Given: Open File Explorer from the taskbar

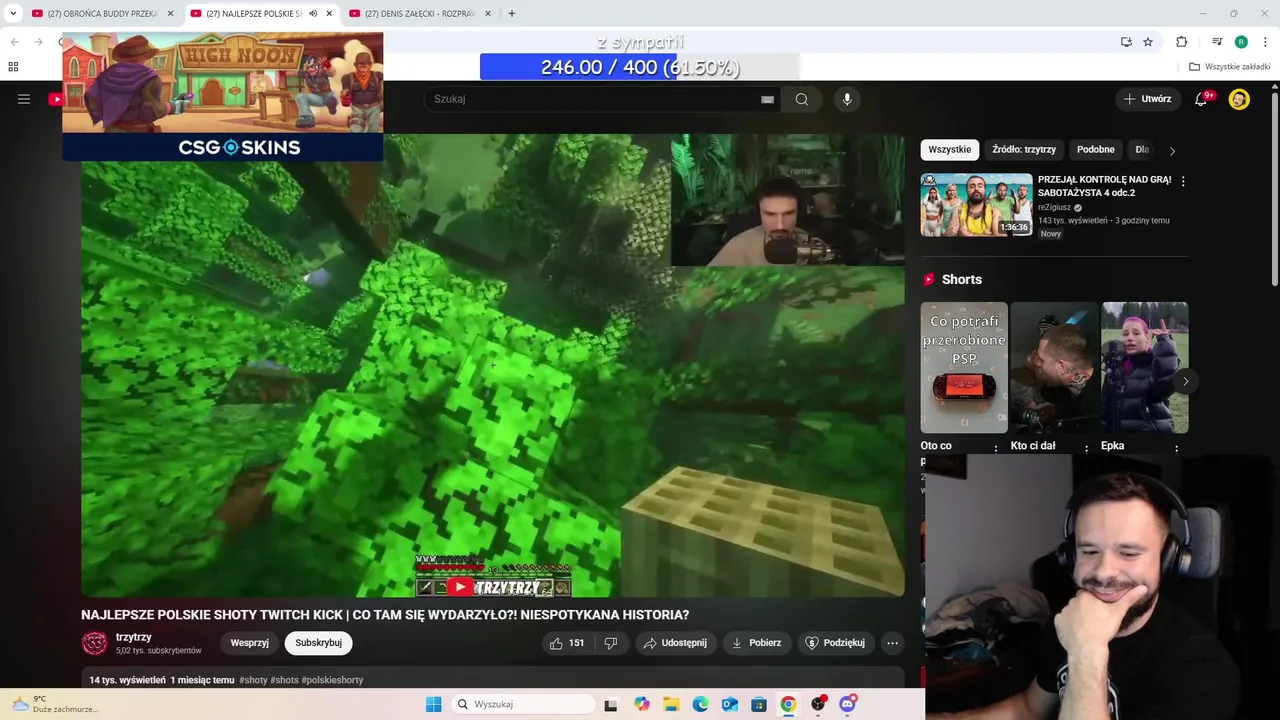Looking at the screenshot, I should 671,704.
